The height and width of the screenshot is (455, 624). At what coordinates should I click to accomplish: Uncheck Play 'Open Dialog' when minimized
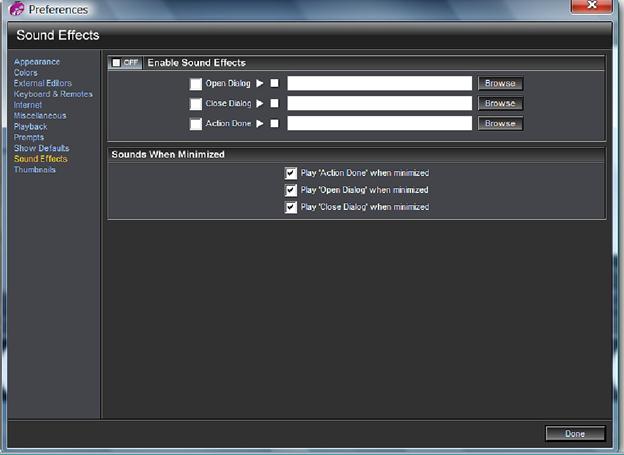click(x=291, y=190)
